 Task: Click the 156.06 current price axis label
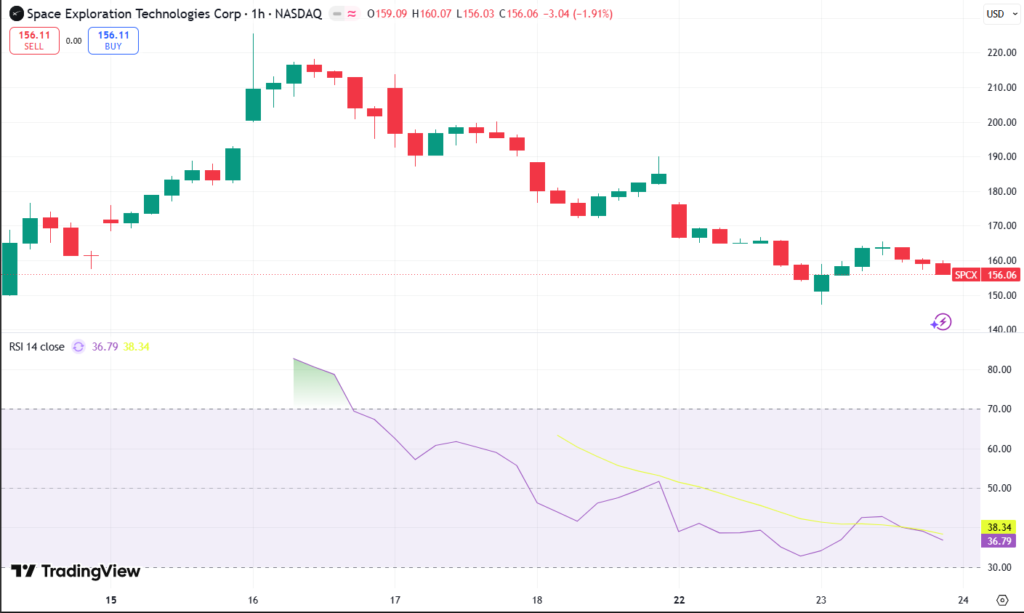click(1002, 275)
